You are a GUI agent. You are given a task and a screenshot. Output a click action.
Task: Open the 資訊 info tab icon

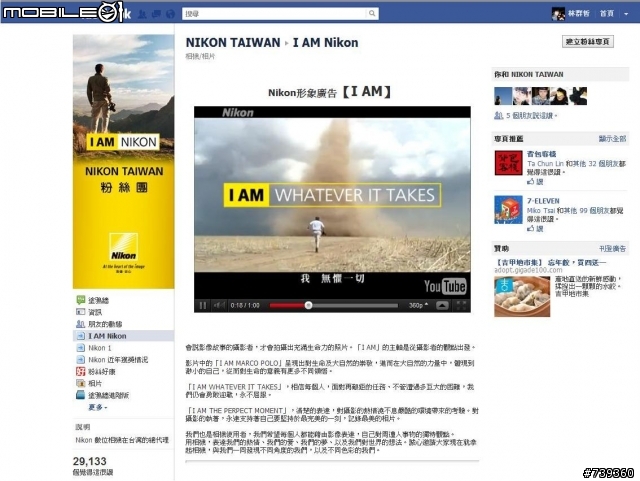(81, 312)
